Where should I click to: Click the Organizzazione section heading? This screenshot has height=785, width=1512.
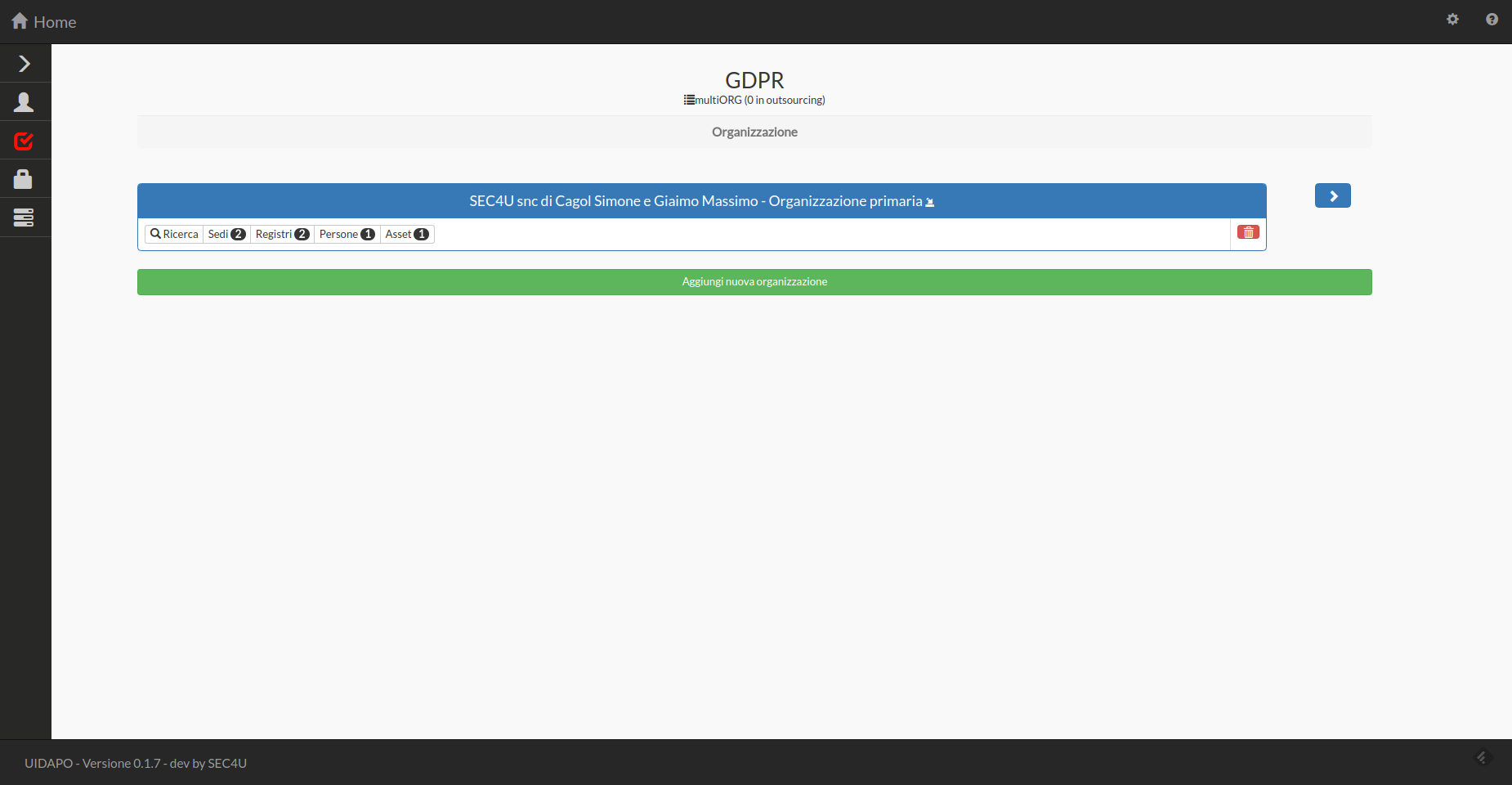(x=754, y=132)
